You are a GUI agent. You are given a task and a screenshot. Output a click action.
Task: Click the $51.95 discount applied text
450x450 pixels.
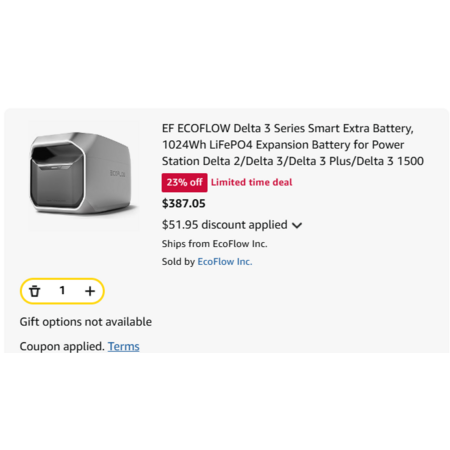225,225
